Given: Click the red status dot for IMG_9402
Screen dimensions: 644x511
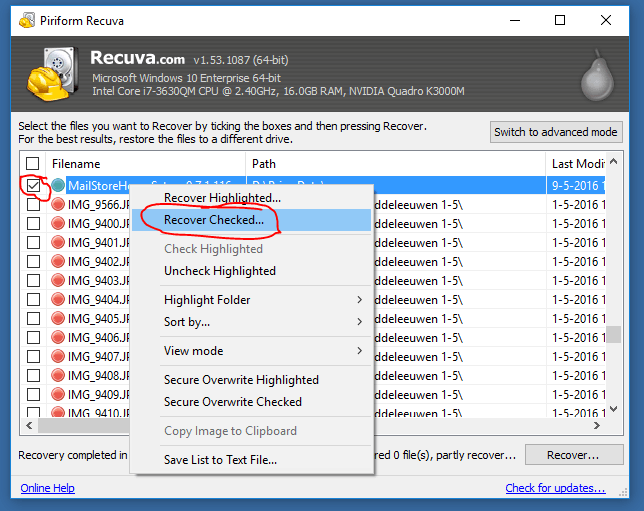Looking at the screenshot, I should (58, 261).
